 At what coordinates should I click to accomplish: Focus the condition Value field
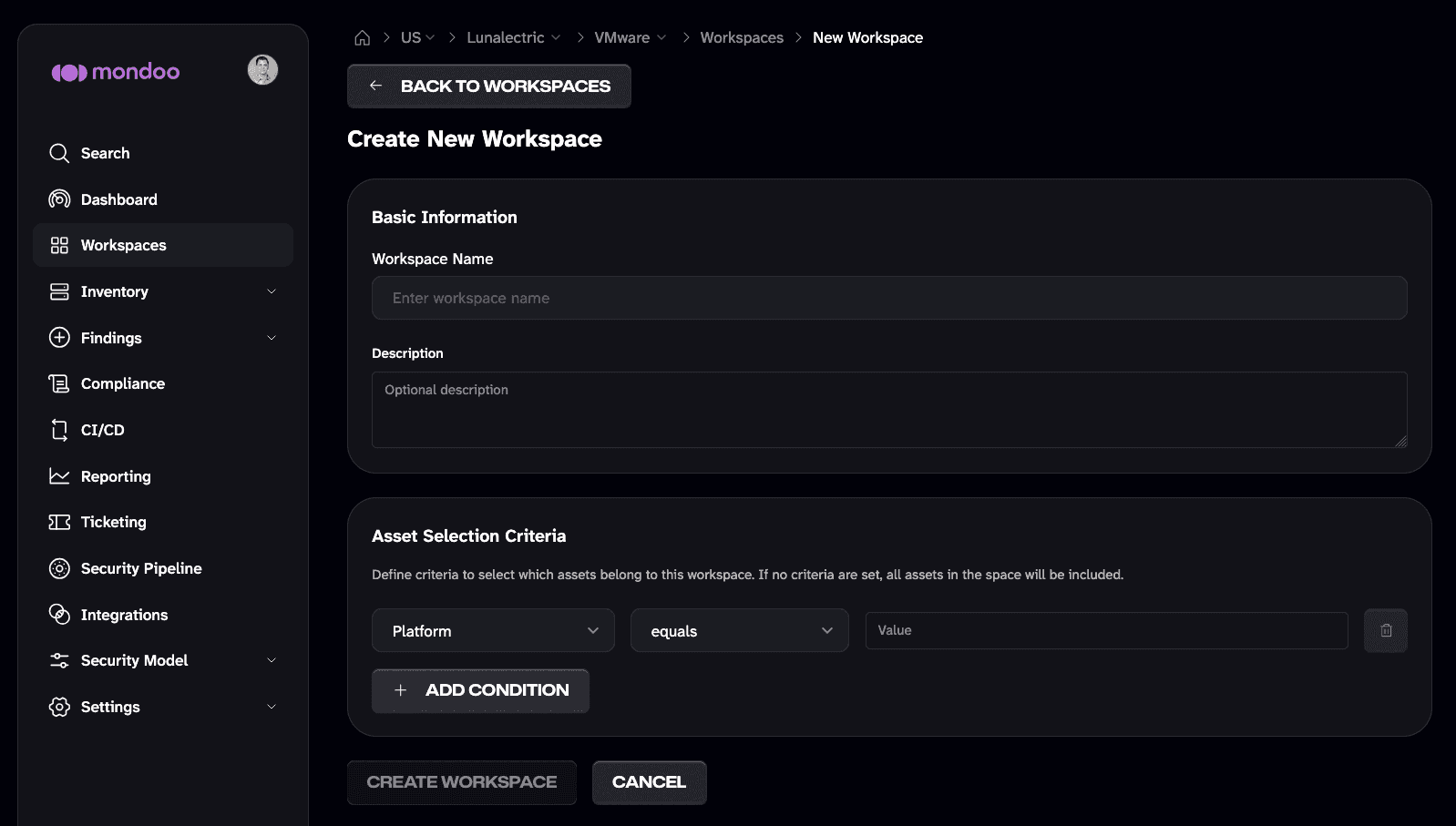(x=1106, y=630)
